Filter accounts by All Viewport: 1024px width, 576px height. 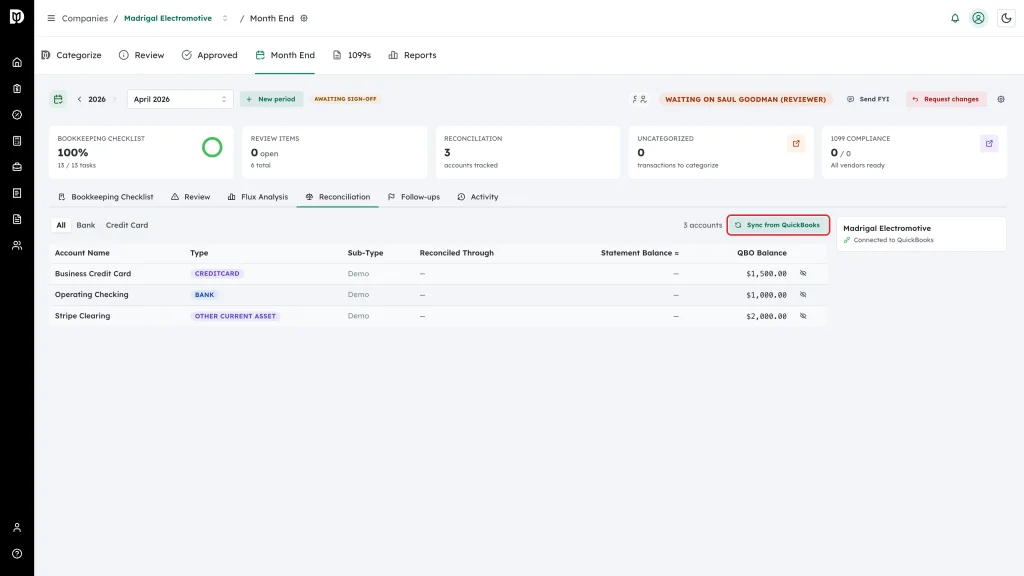click(x=61, y=225)
